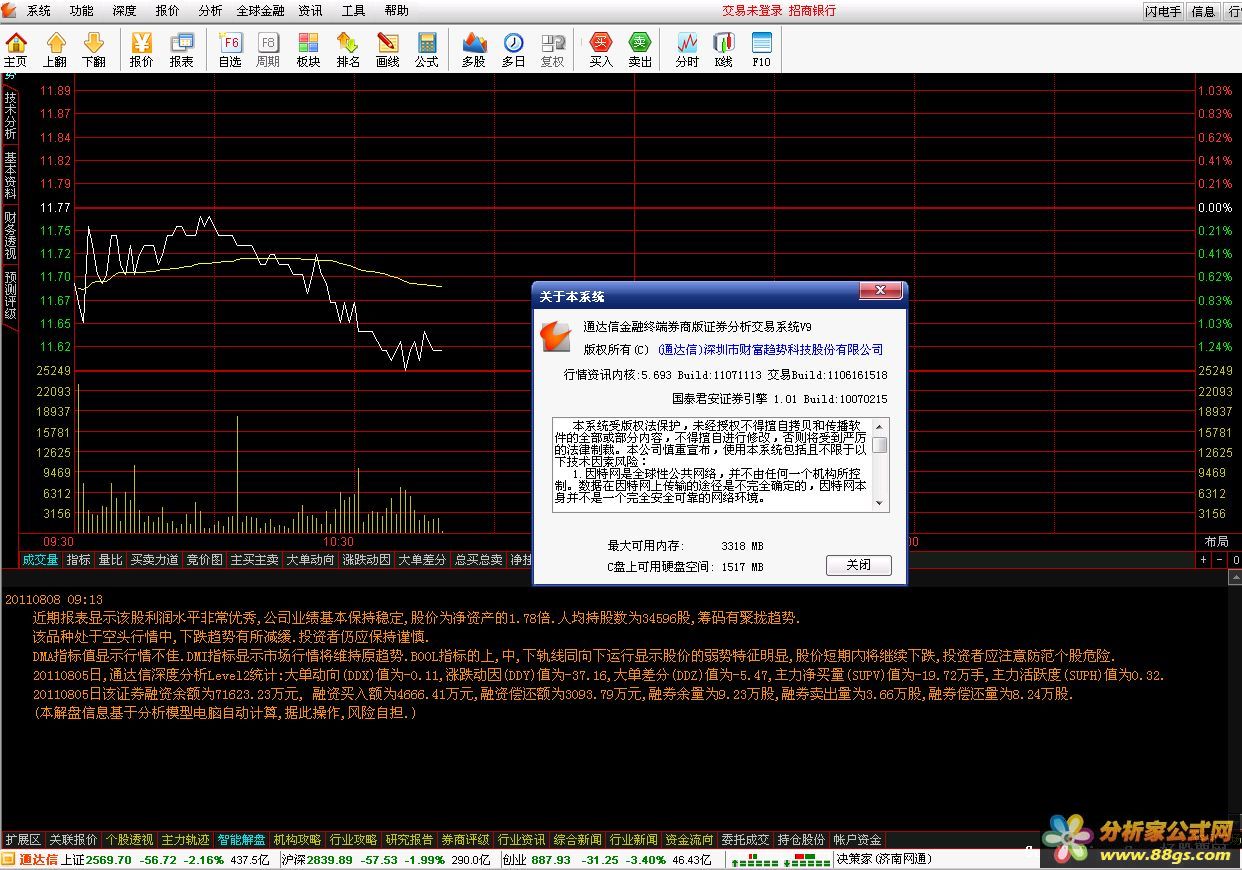This screenshot has height=870, width=1242.
Task: Open 报价 quotes icon
Action: (x=142, y=50)
